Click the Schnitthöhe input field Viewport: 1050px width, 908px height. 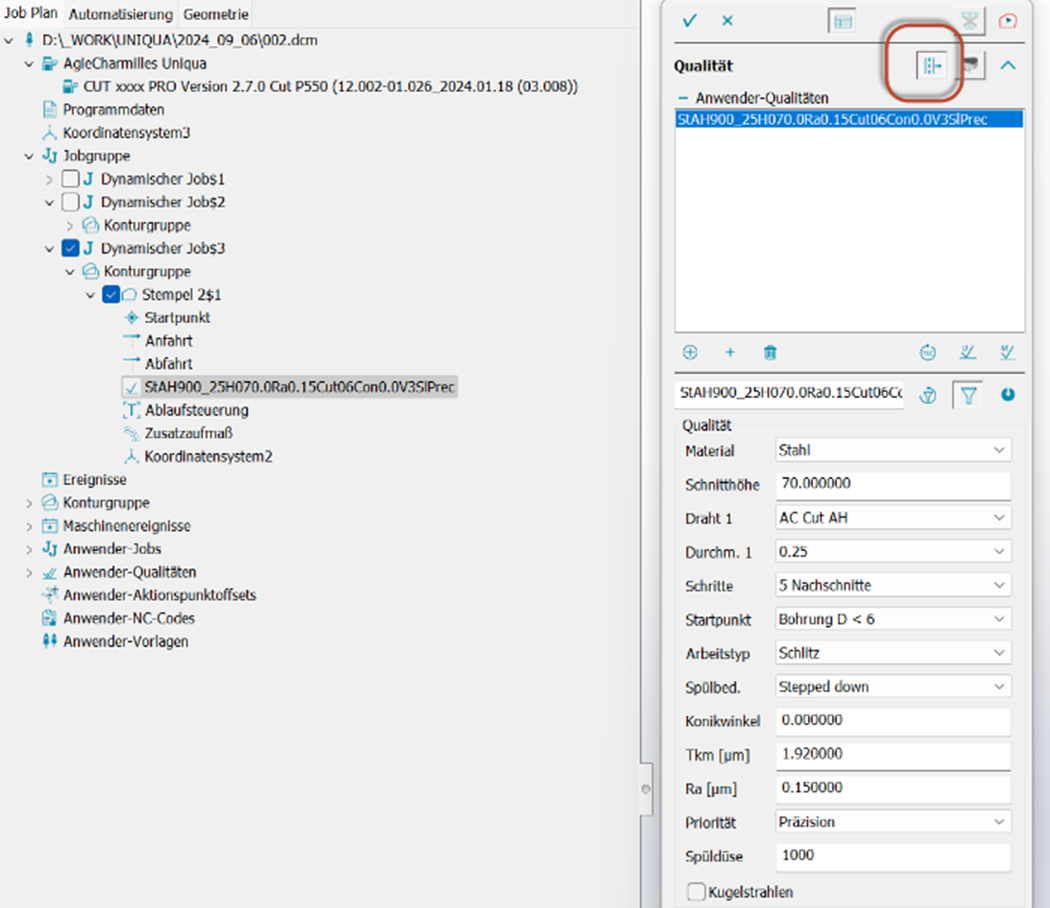pyautogui.click(x=893, y=484)
